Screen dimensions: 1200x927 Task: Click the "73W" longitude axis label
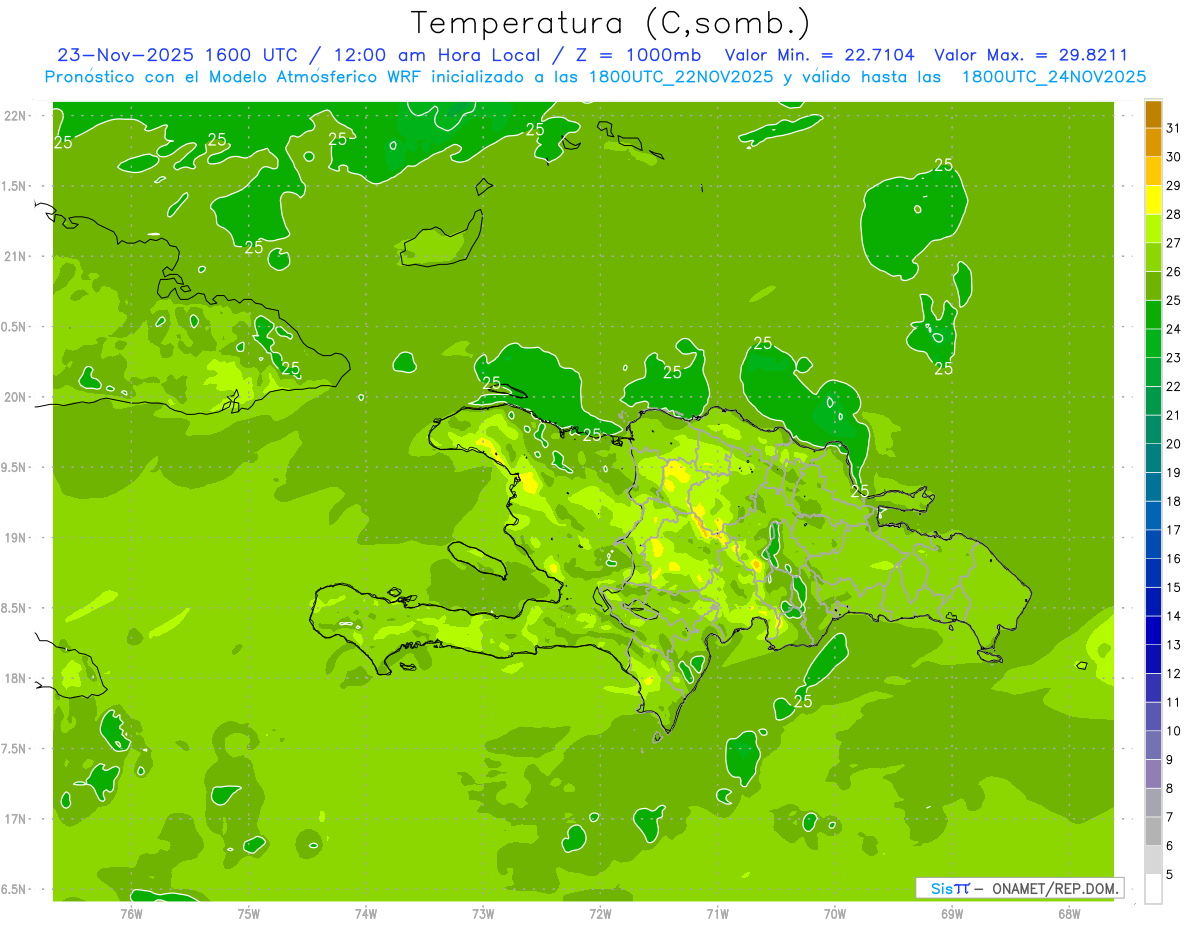tap(483, 913)
